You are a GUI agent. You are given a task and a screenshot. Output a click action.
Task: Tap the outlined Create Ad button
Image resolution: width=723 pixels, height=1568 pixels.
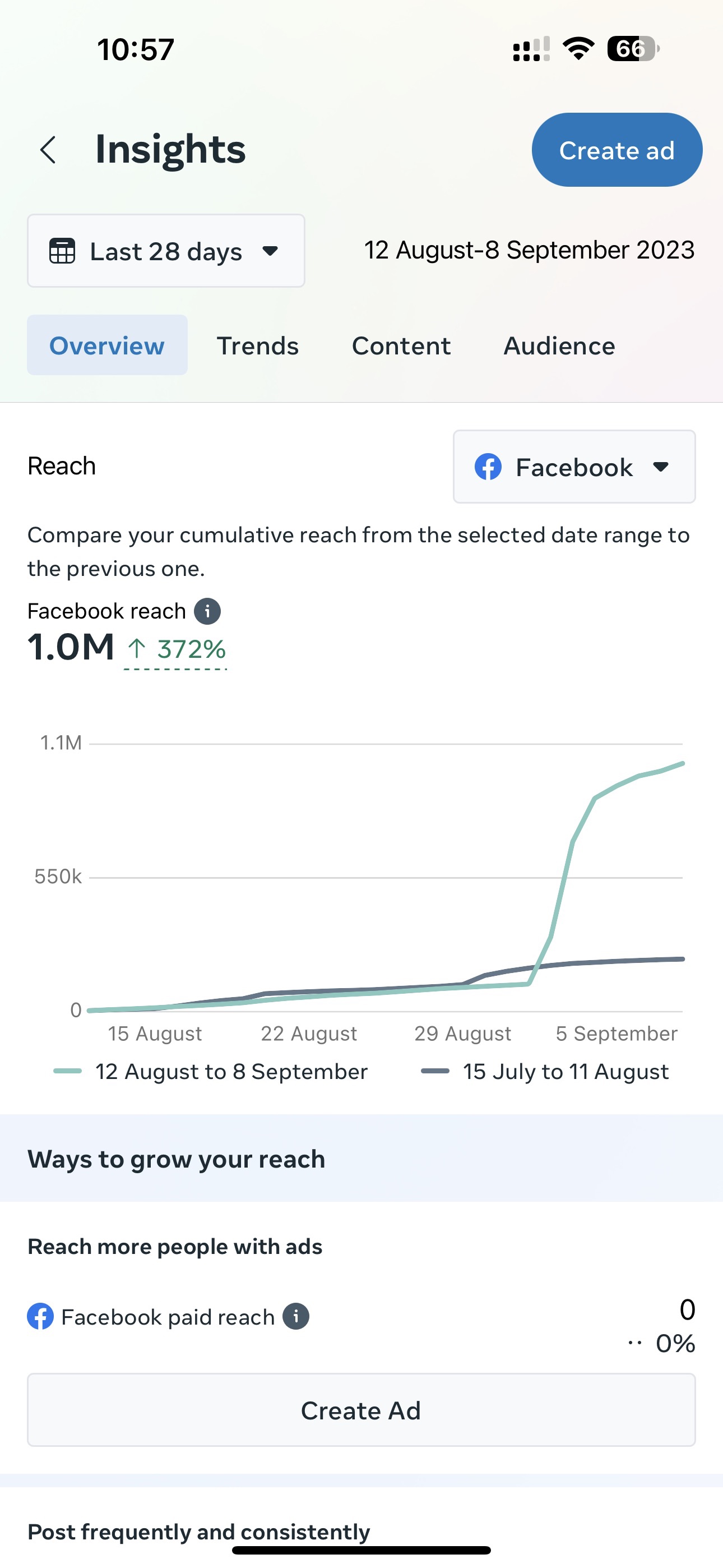tap(361, 1410)
